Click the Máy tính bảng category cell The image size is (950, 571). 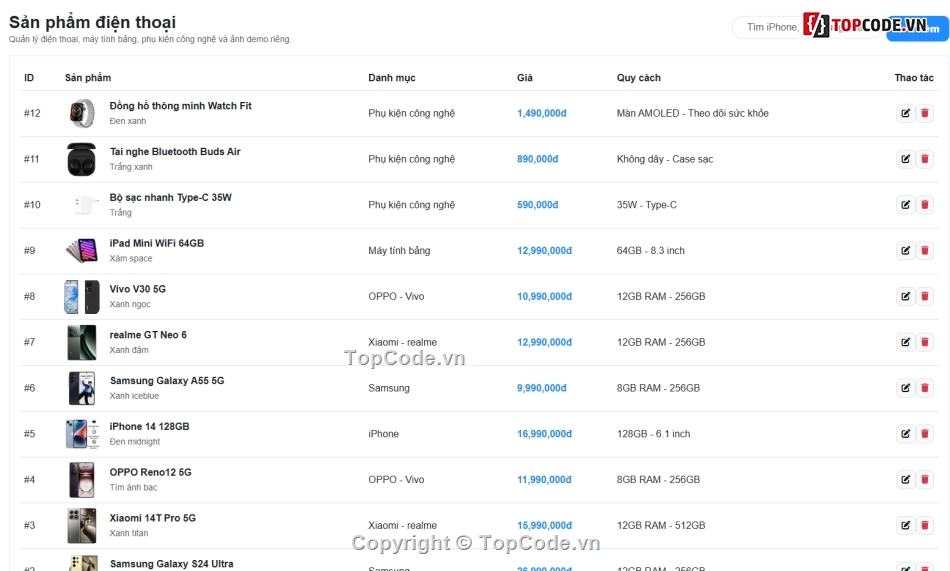pos(399,250)
